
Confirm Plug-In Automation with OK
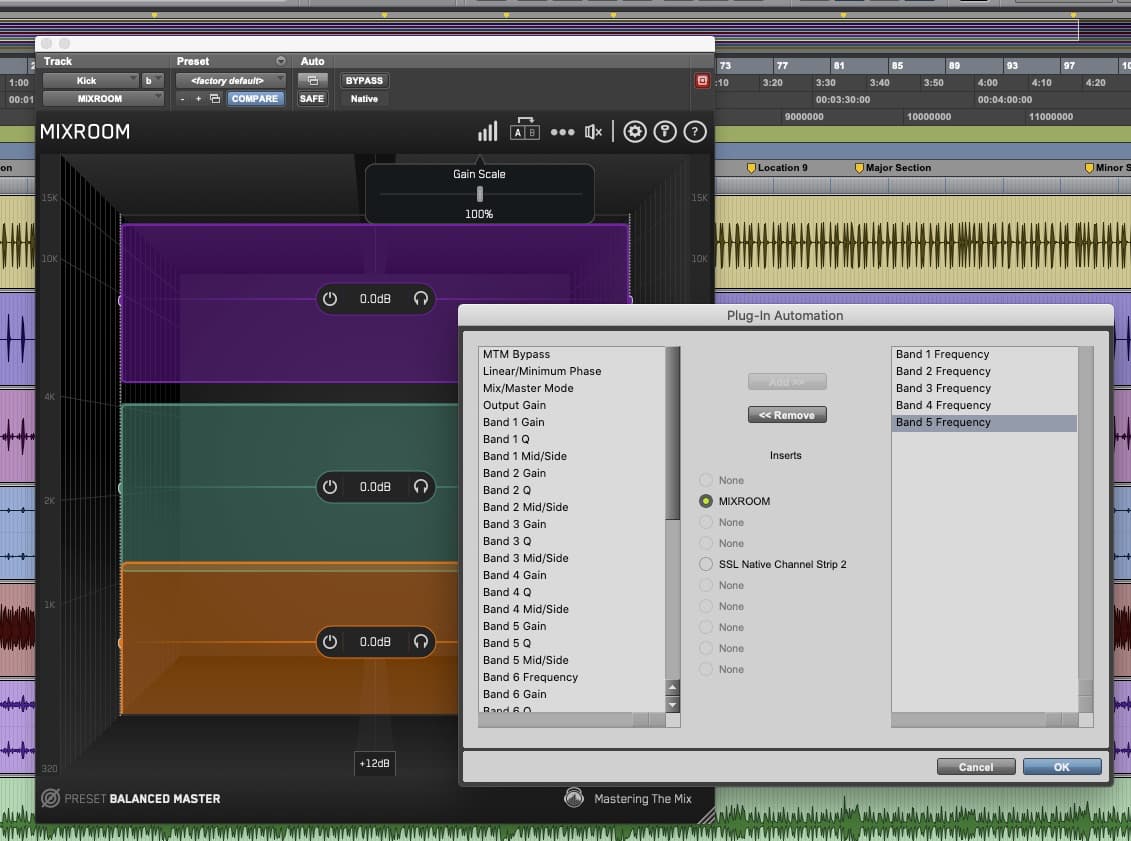tap(1062, 767)
